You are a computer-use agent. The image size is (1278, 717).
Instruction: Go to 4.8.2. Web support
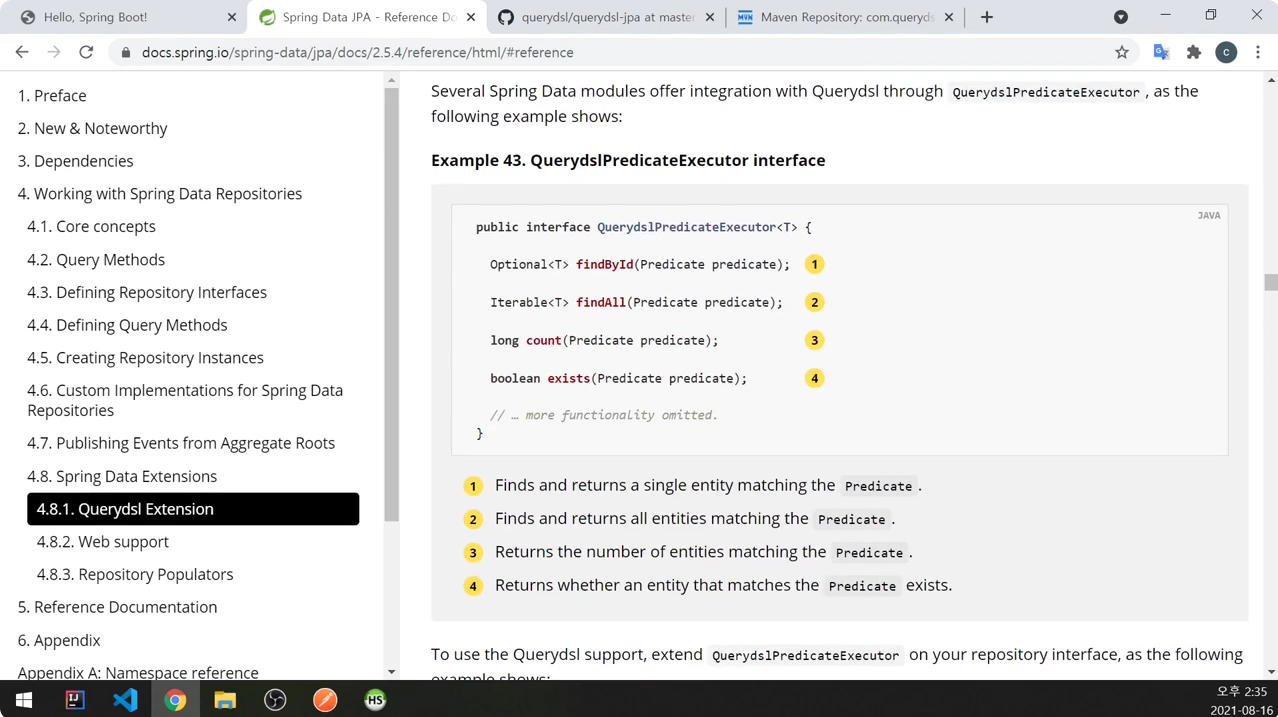tap(103, 542)
